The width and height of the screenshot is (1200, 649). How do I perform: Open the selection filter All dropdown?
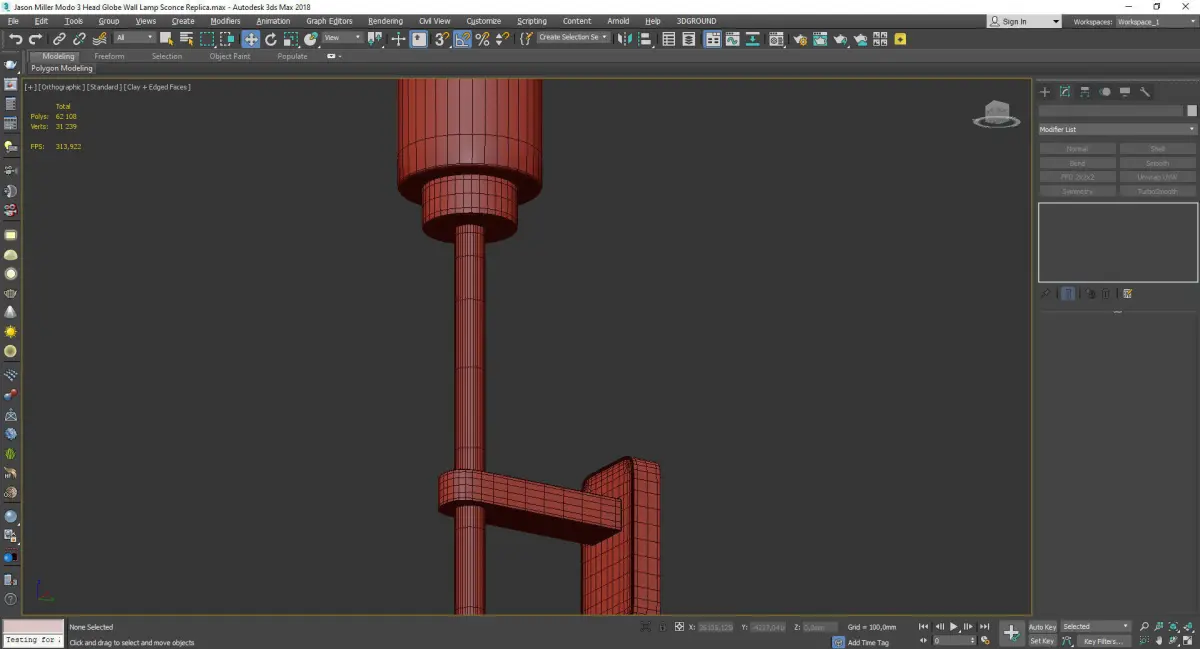[x=134, y=38]
